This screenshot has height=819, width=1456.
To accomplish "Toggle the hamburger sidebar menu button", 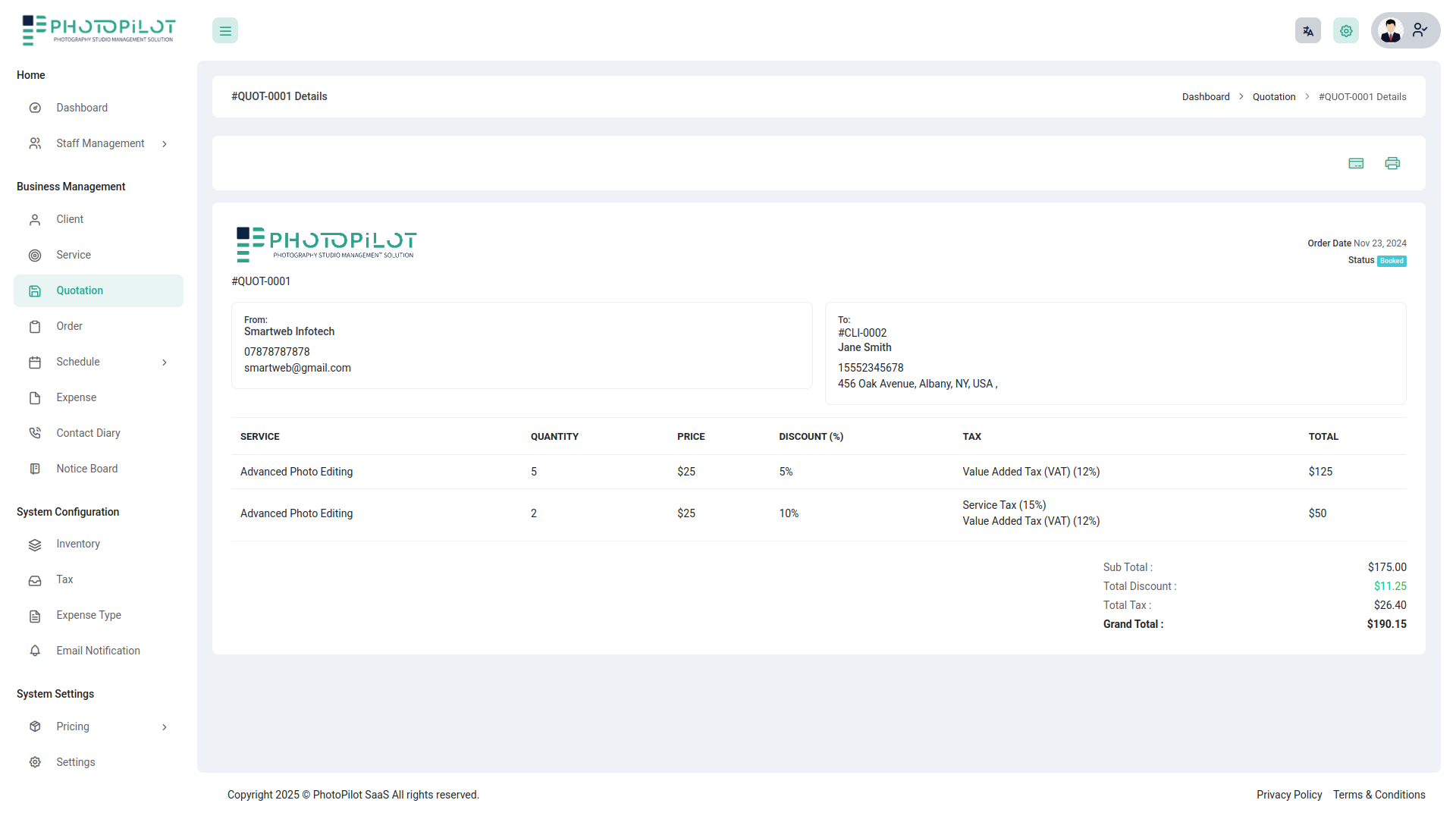I will [x=225, y=31].
